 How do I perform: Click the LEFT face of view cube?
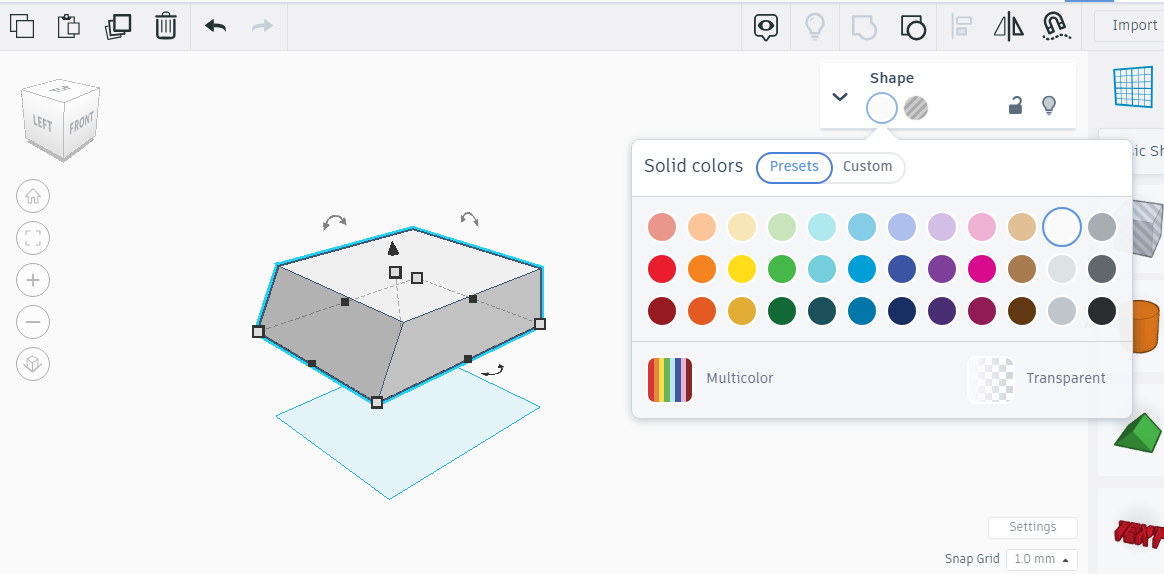[42, 121]
